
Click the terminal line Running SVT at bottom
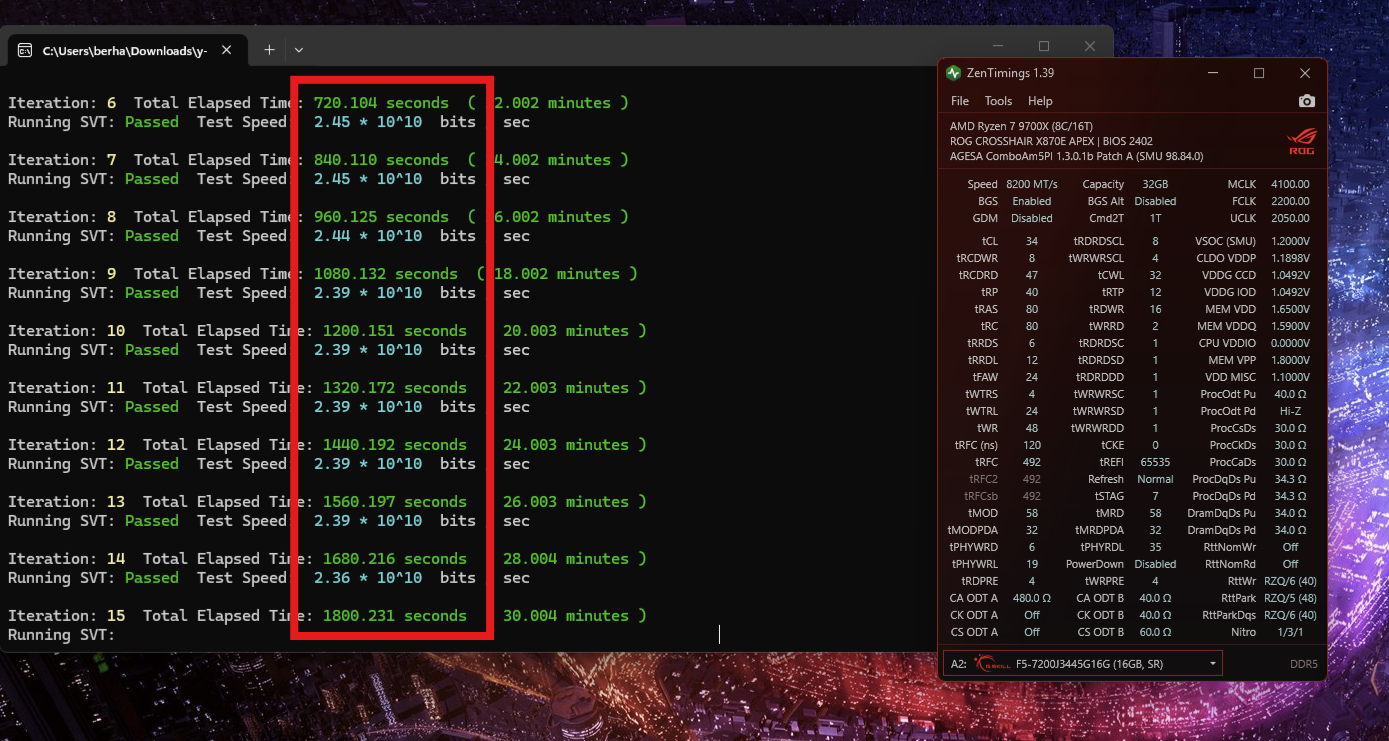point(62,635)
